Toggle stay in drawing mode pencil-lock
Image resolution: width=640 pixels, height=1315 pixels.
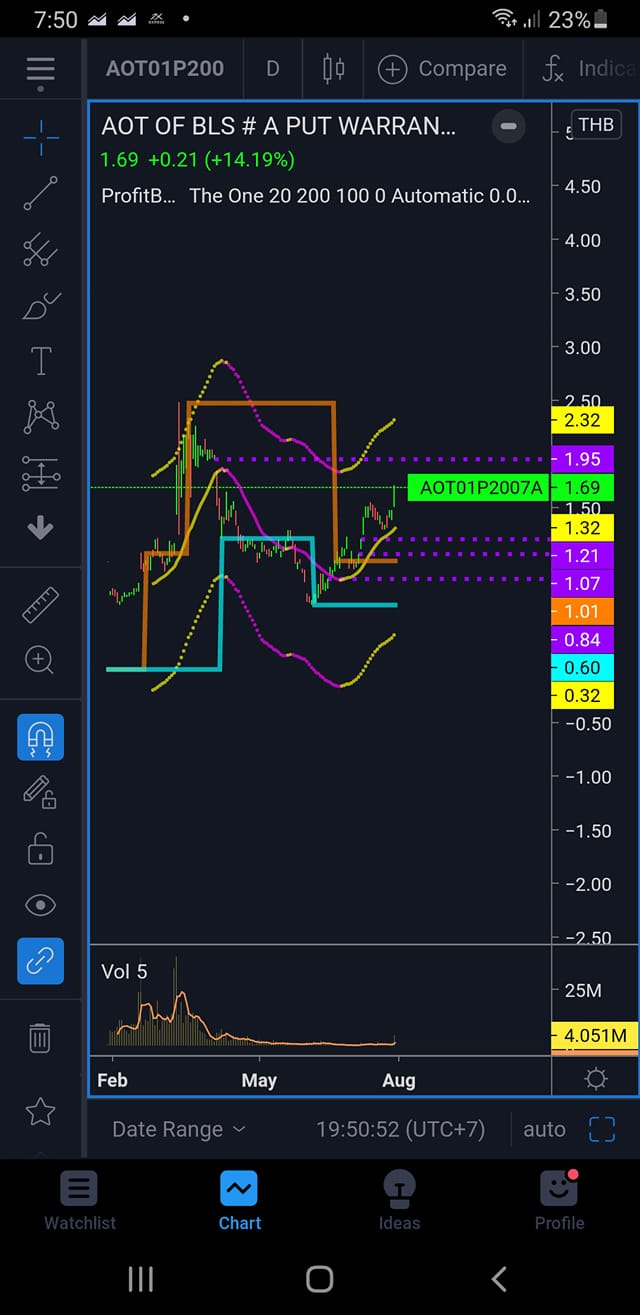click(40, 793)
